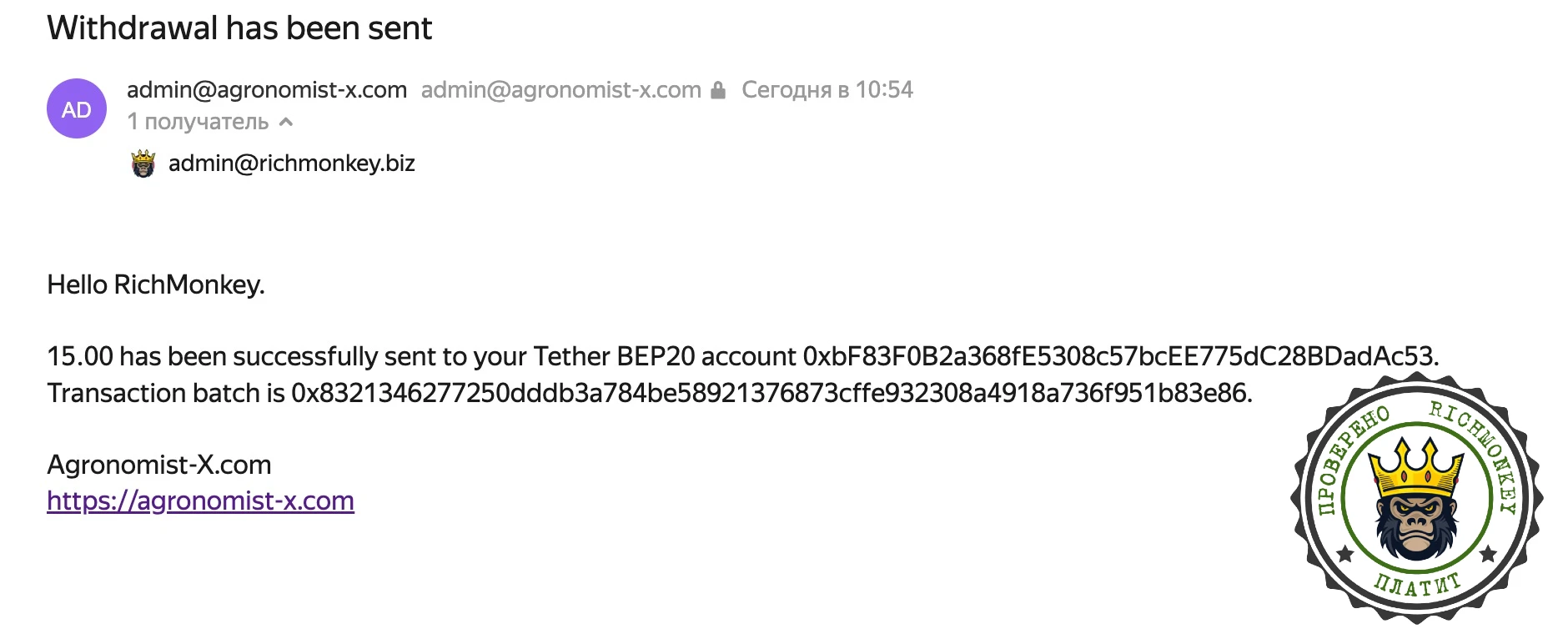Click the lock encryption icon
Image resolution: width=1568 pixels, height=639 pixels.
pyautogui.click(x=718, y=90)
